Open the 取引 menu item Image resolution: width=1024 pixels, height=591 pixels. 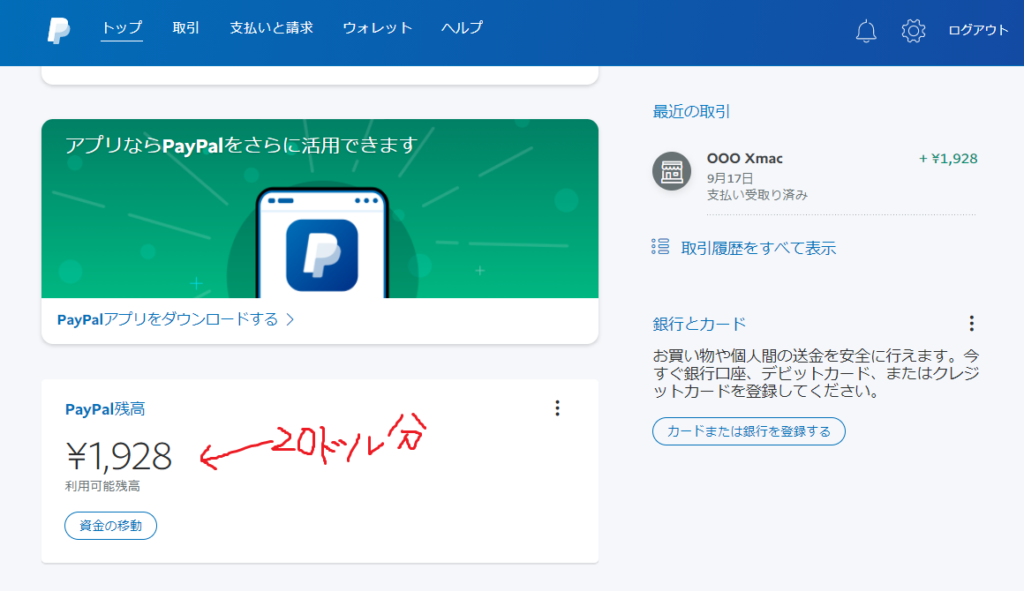186,28
